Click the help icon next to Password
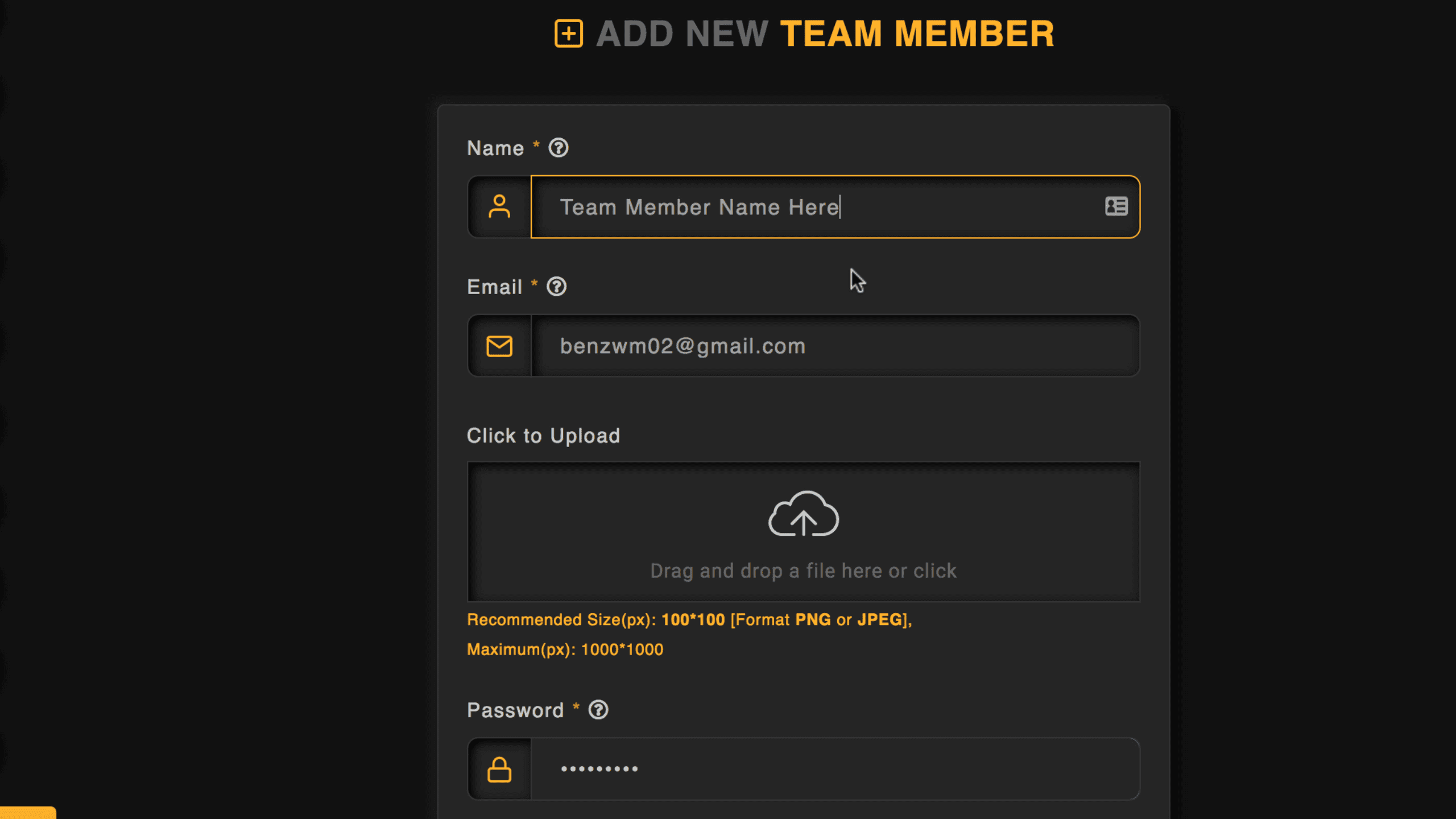This screenshot has height=819, width=1456. (598, 710)
